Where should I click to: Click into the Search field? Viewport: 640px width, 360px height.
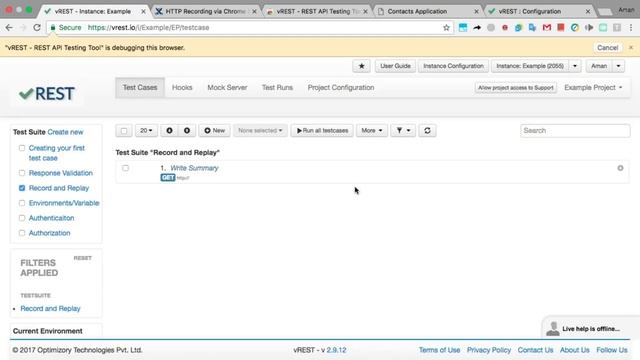[x=575, y=131]
